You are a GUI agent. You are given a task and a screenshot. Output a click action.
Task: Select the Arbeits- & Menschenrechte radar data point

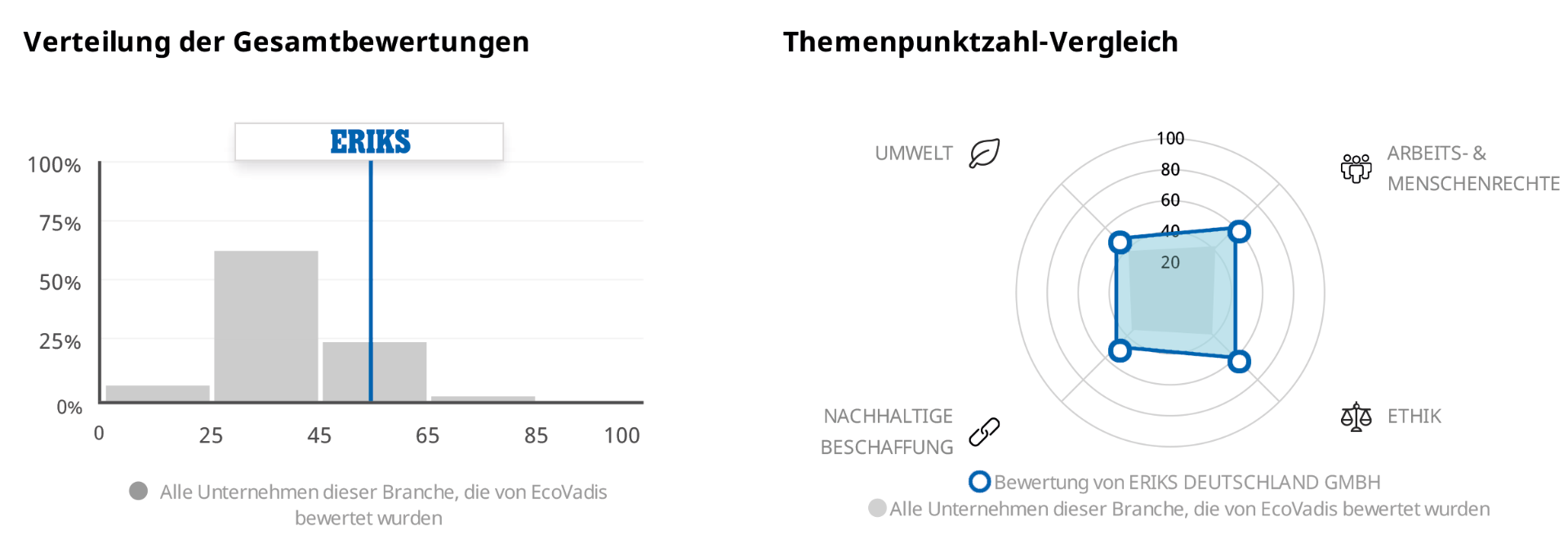point(1239,231)
